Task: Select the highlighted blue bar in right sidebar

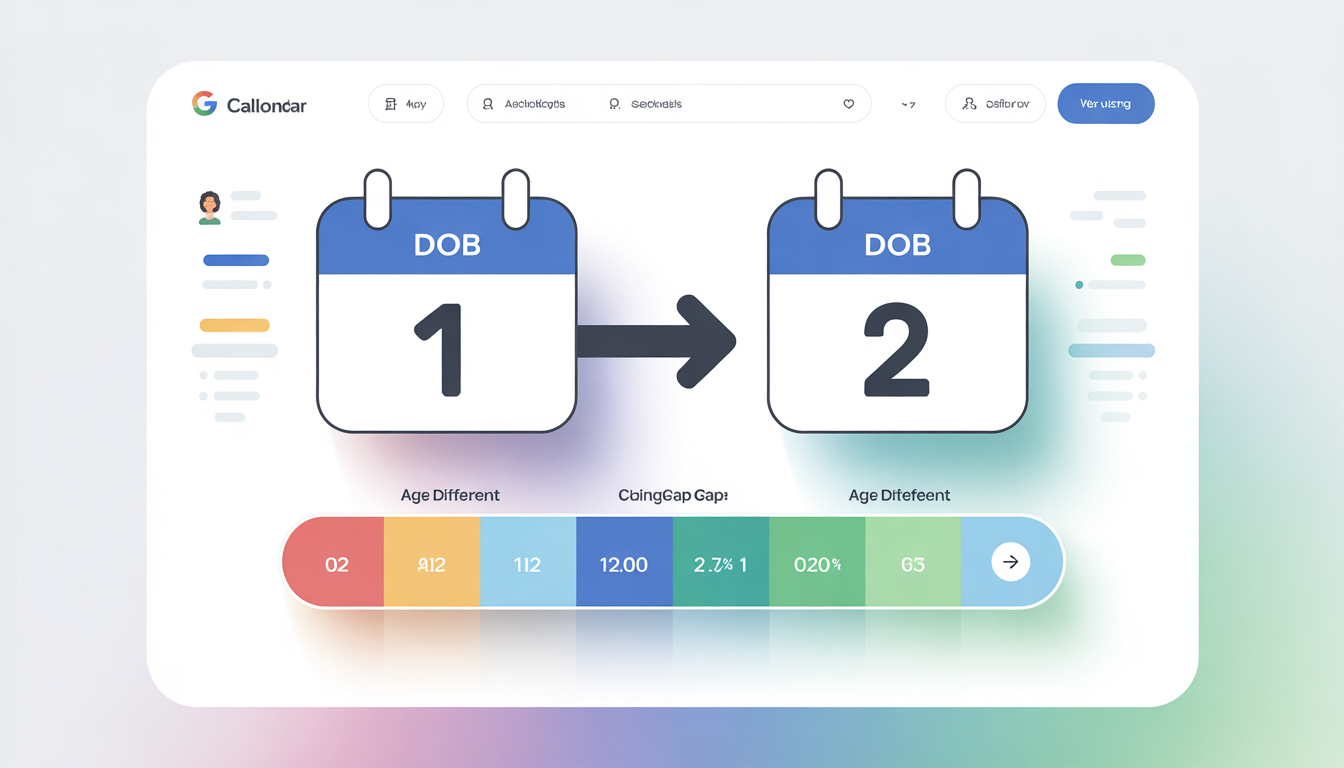Action: pos(1111,351)
